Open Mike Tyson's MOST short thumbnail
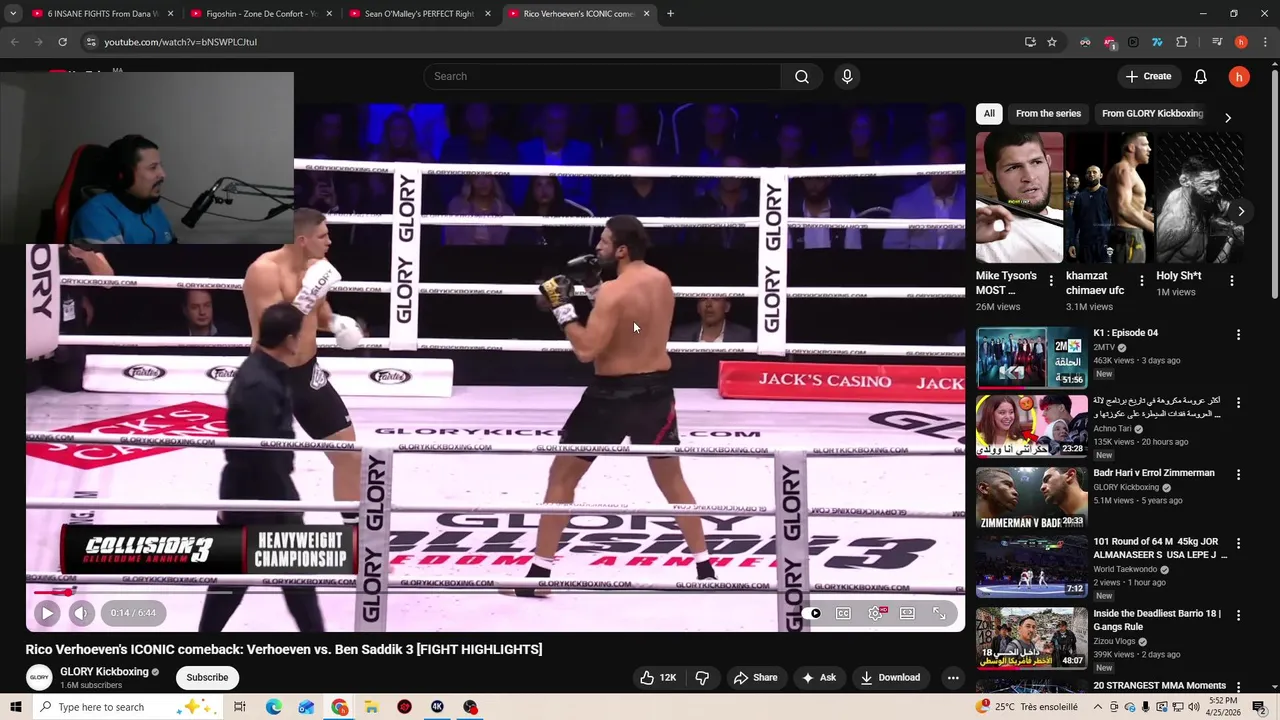The height and width of the screenshot is (720, 1280). tap(1019, 197)
